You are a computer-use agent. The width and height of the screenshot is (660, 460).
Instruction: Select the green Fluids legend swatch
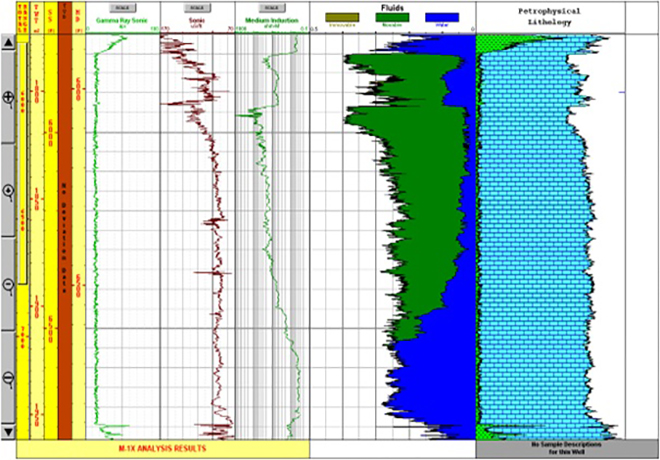tap(393, 18)
